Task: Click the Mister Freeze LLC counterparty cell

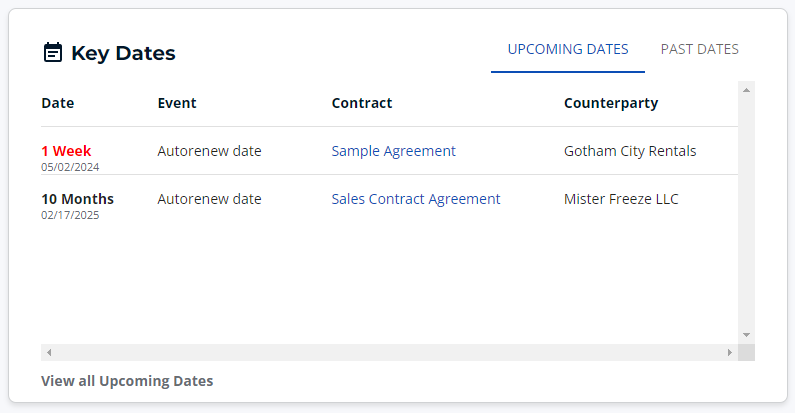Action: pyautogui.click(x=621, y=199)
